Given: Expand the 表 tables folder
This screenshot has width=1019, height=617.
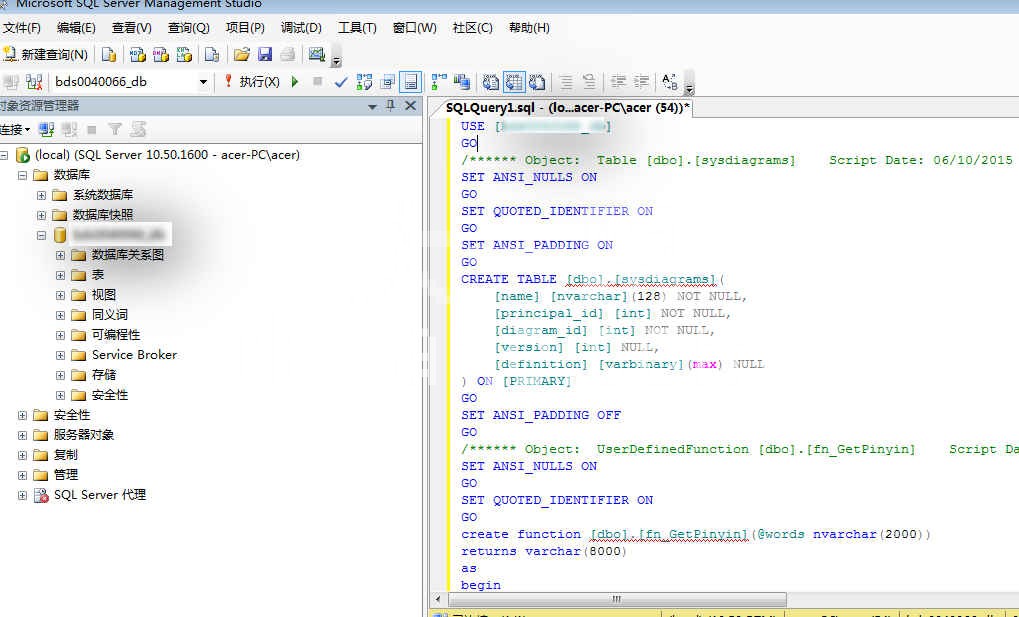Looking at the screenshot, I should (x=60, y=276).
